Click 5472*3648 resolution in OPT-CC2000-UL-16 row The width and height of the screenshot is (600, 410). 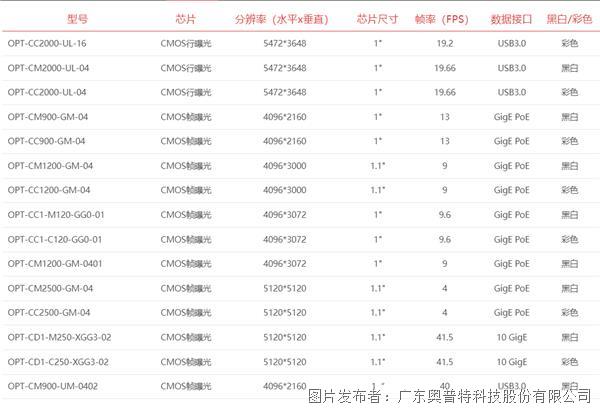(x=285, y=44)
